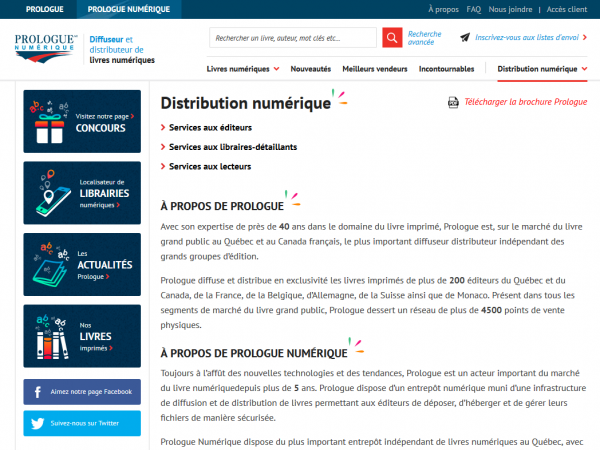
Task: Open the Recherche avancée link
Action: point(424,38)
